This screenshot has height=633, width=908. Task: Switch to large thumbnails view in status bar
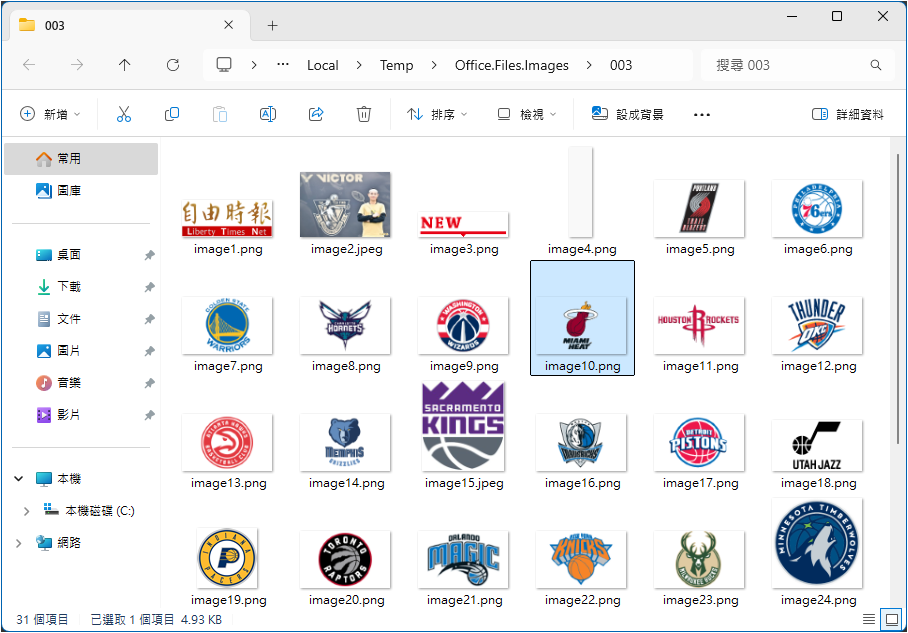[x=889, y=620]
